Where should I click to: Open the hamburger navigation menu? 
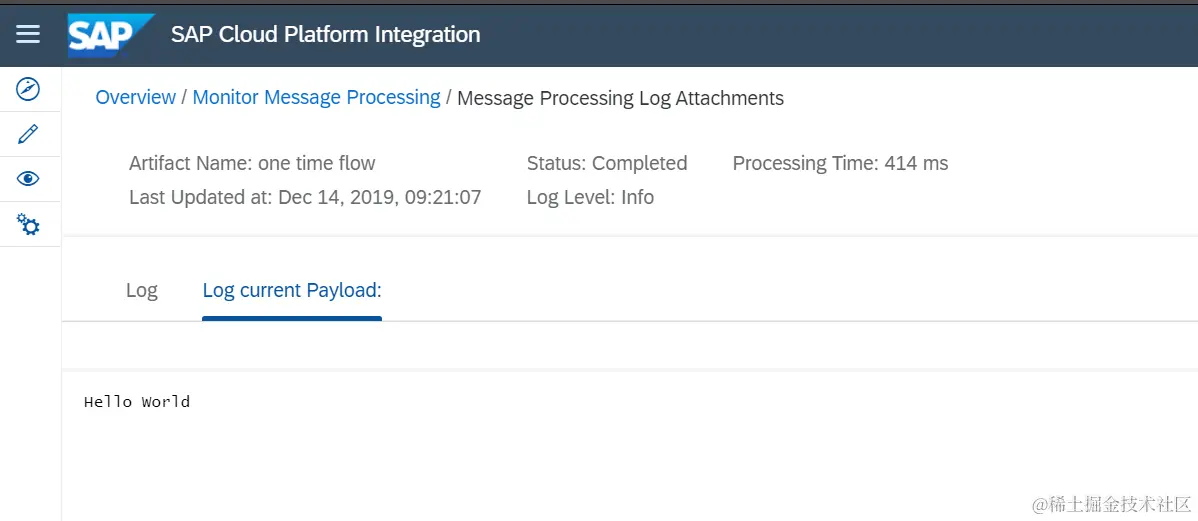[28, 34]
